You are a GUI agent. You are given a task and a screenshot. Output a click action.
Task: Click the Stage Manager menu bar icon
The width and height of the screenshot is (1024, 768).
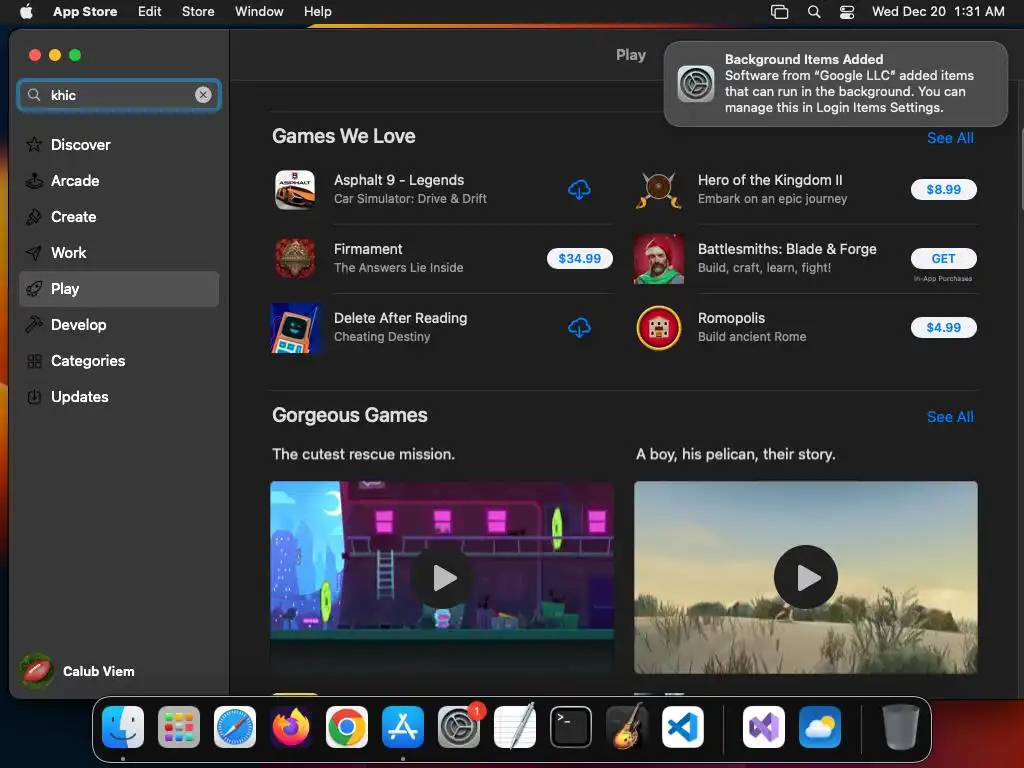pyautogui.click(x=779, y=11)
